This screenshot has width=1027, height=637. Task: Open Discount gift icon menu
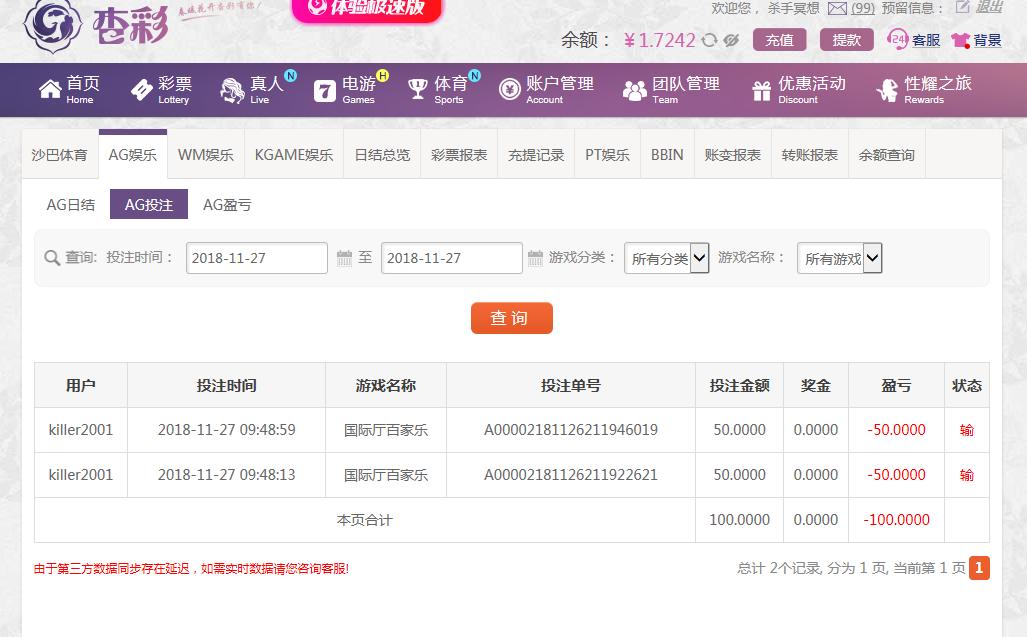pyautogui.click(x=762, y=91)
